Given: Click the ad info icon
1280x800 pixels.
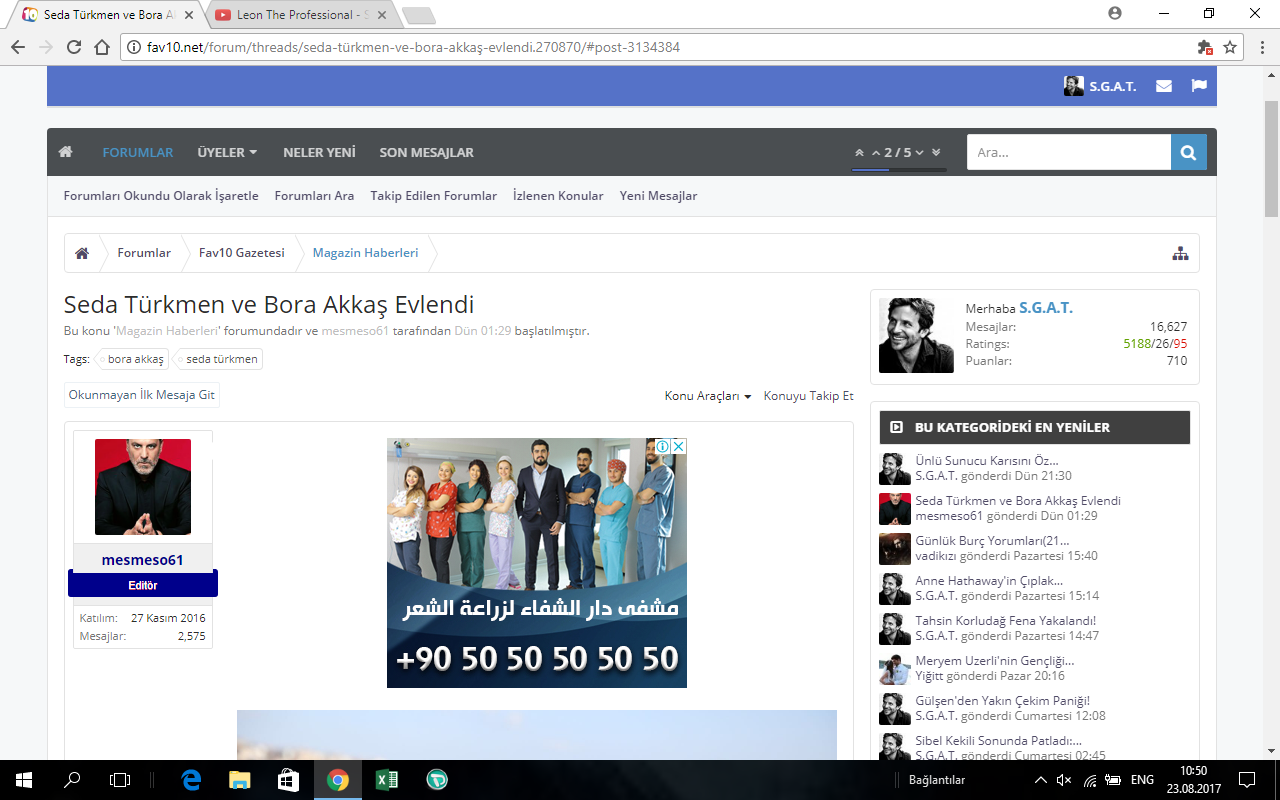Looking at the screenshot, I should [x=662, y=447].
